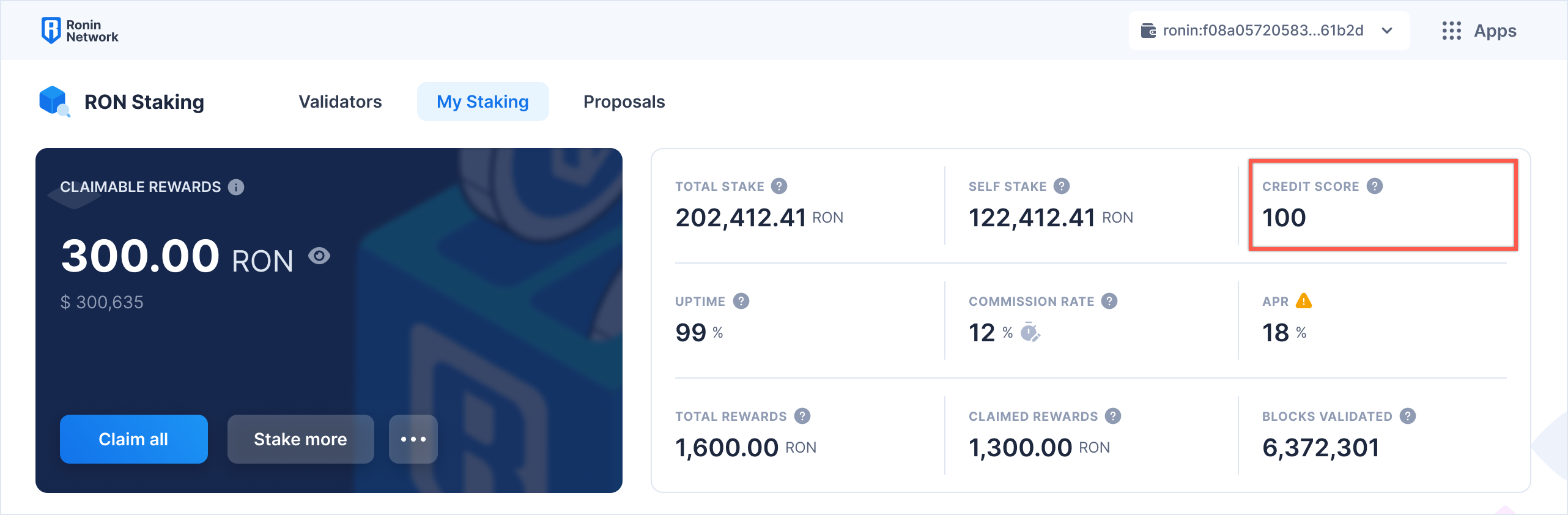Image resolution: width=1568 pixels, height=515 pixels.
Task: Click the Self Stake help icon
Action: click(x=1062, y=186)
